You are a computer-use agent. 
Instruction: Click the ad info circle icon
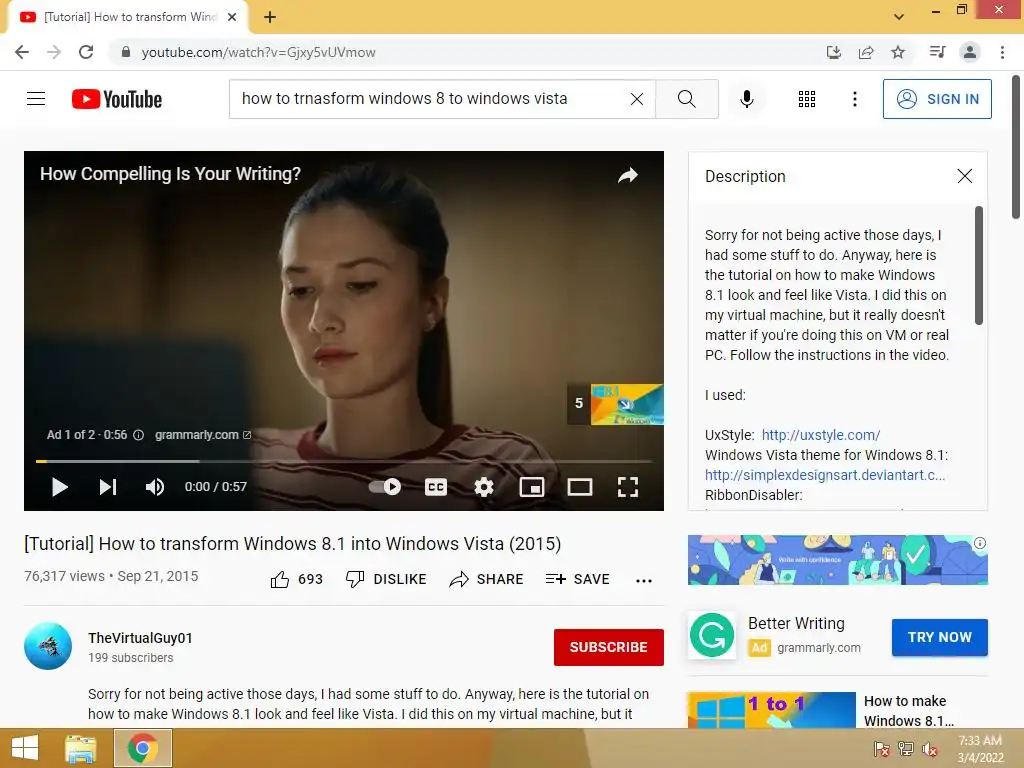pyautogui.click(x=138, y=435)
